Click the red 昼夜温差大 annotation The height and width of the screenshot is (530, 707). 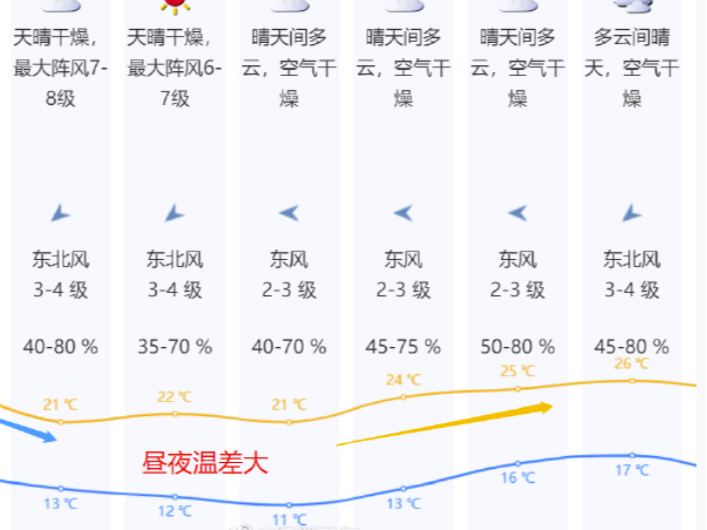coord(205,463)
